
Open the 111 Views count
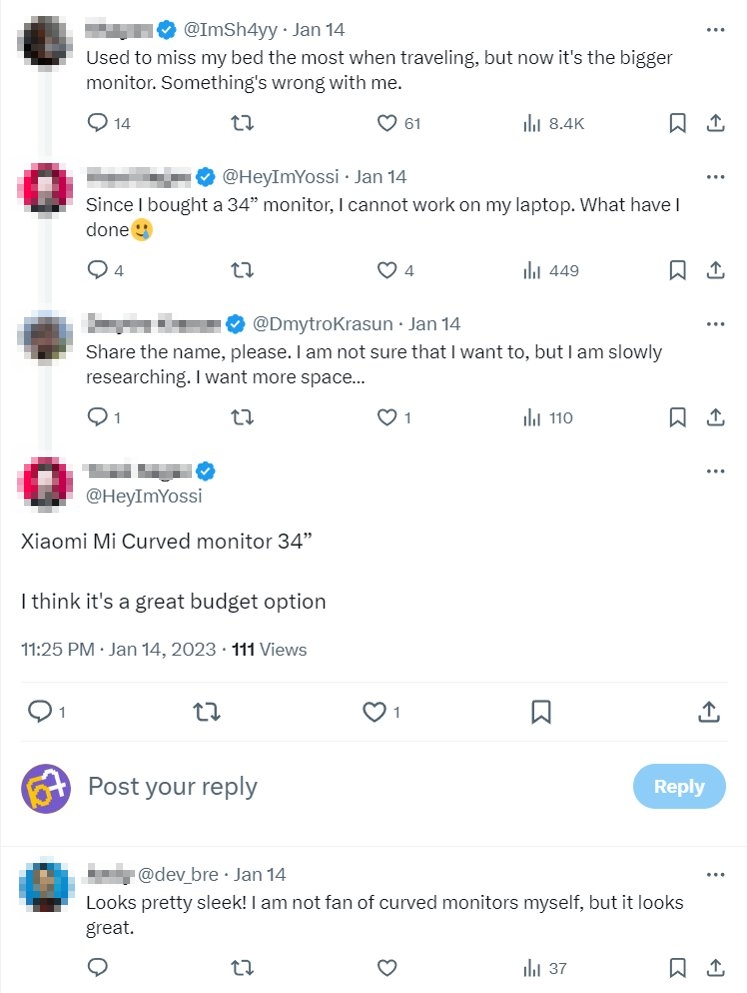tap(269, 649)
